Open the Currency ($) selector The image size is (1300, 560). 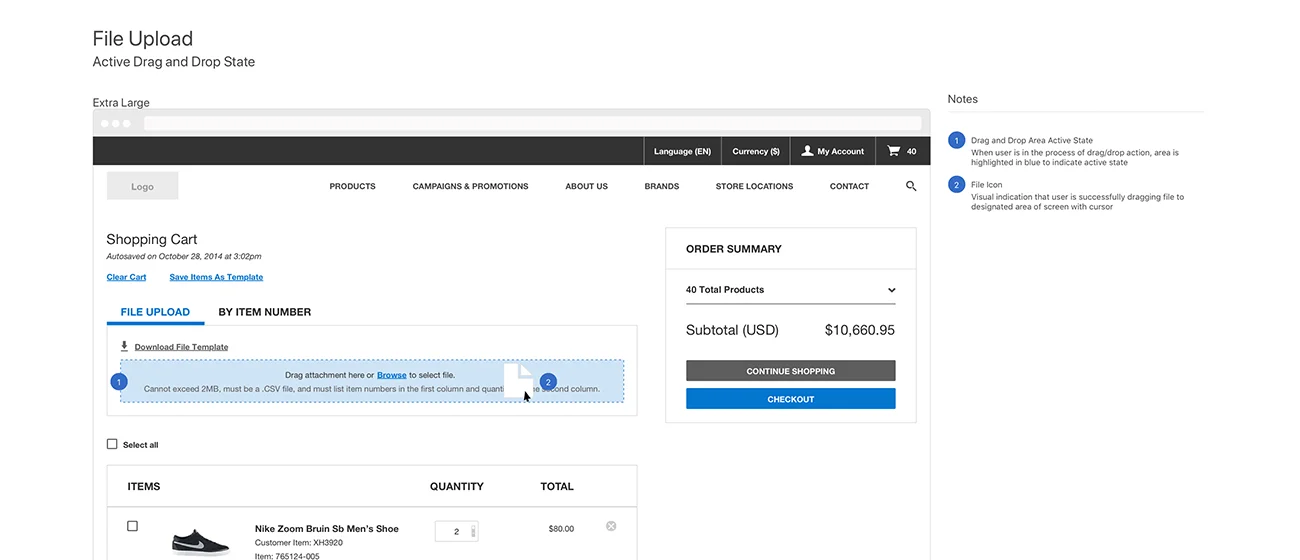(756, 151)
